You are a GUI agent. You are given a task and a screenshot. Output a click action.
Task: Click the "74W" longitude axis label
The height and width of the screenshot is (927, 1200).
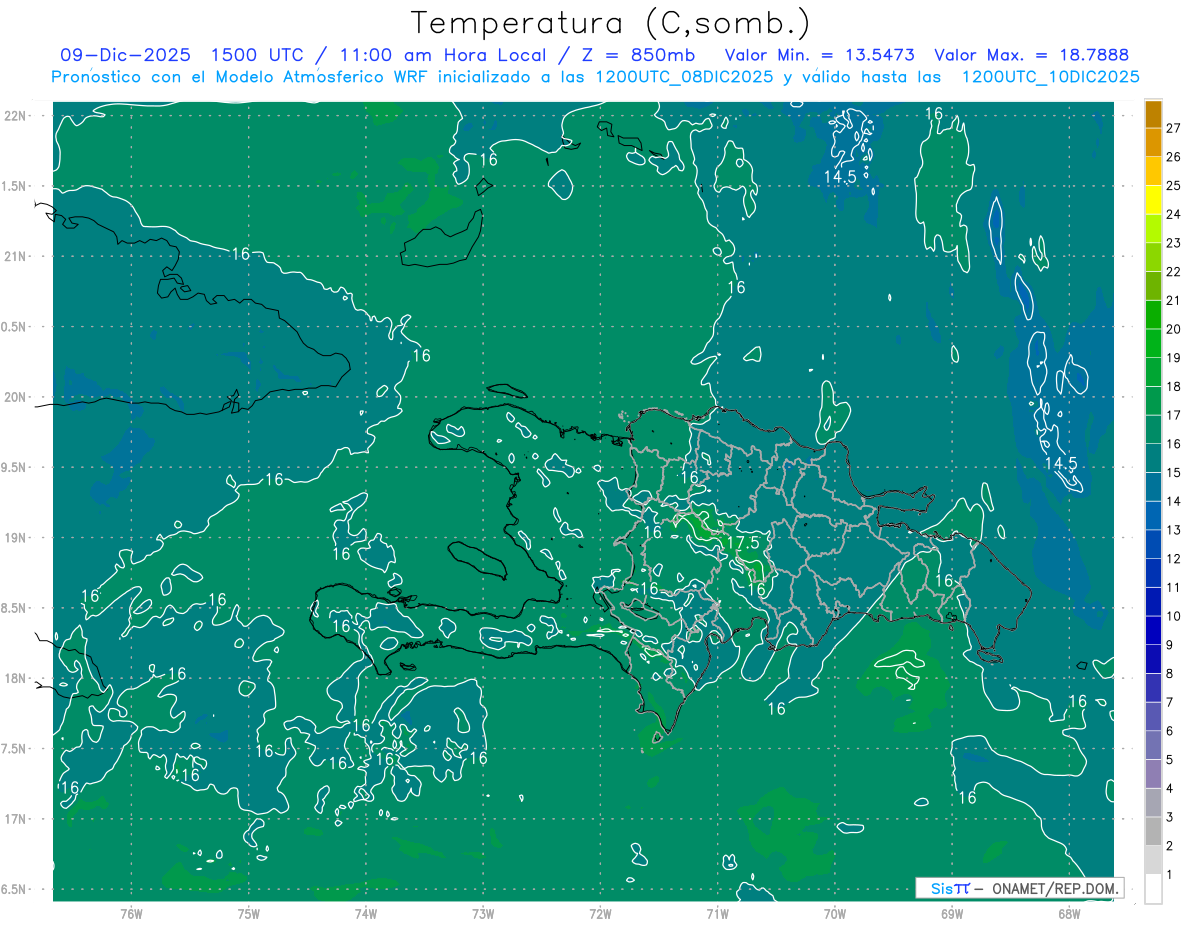coord(365,913)
